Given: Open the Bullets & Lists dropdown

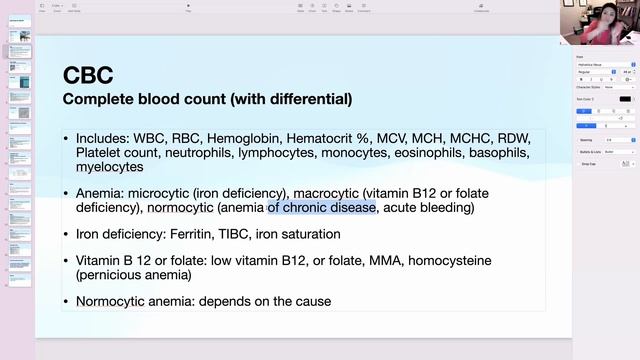Looking at the screenshot, I should [620, 152].
